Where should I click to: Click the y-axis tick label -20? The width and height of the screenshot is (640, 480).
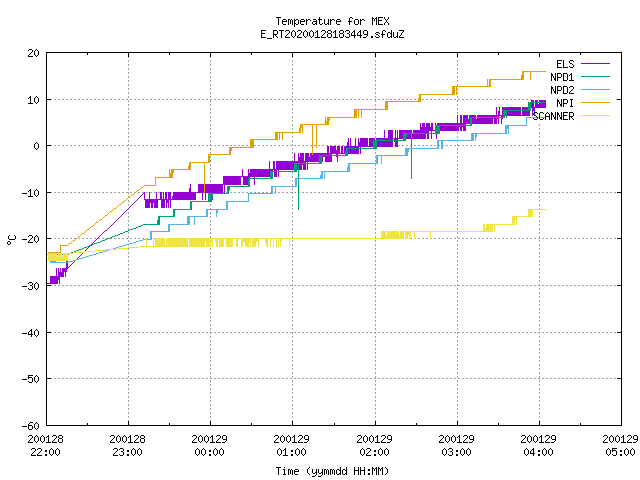(31, 239)
